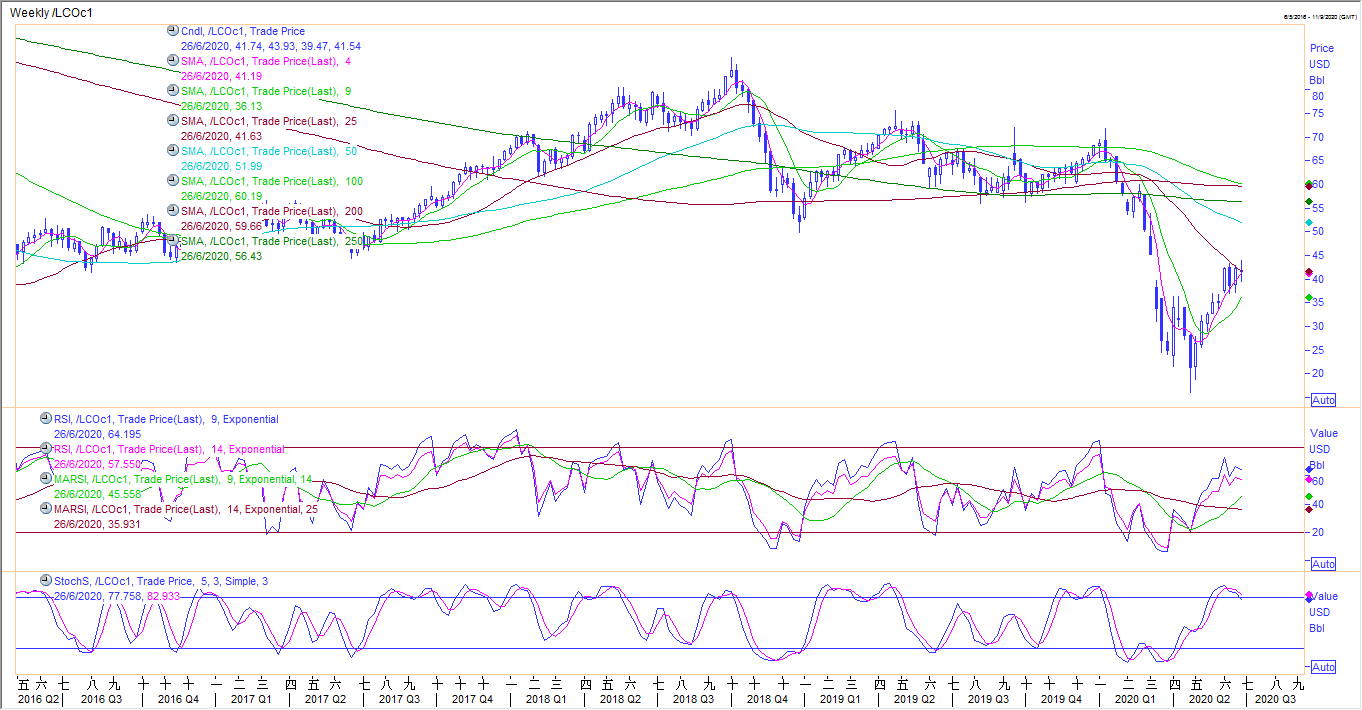Click the 'SMA ... Trade Price(Last), 4' label
This screenshot has width=1362, height=710.
coord(265,62)
